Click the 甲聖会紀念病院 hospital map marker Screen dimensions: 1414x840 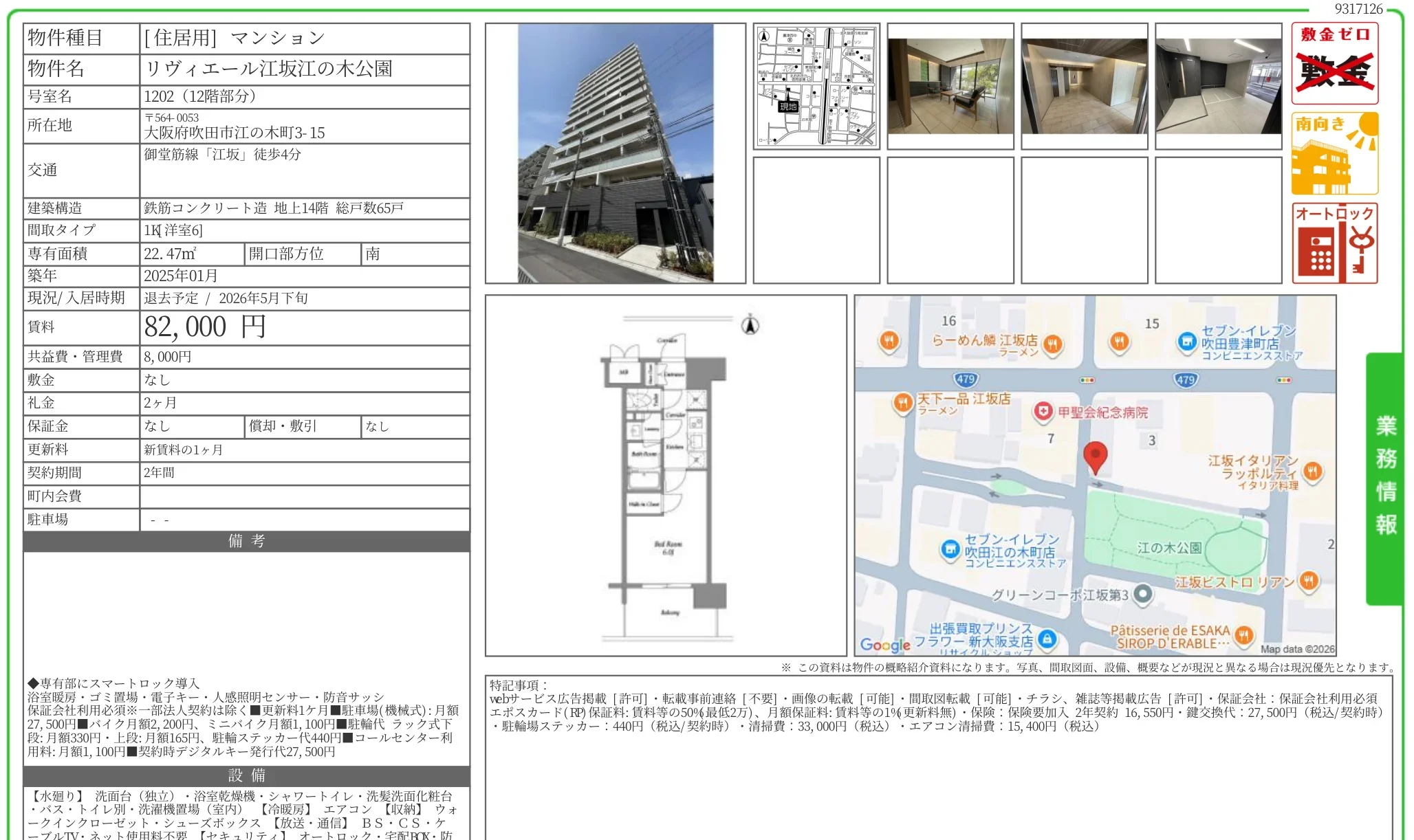(1043, 412)
